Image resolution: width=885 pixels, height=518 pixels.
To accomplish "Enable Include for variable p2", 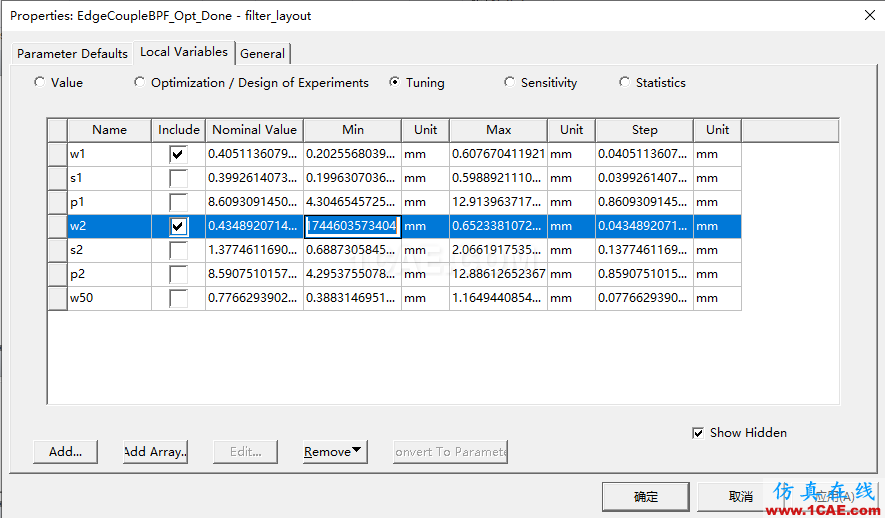I will point(178,274).
